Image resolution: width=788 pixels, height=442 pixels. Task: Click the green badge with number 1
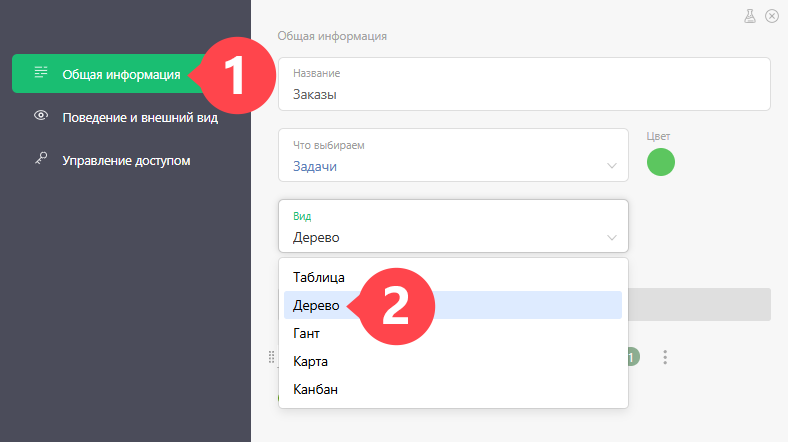[633, 357]
